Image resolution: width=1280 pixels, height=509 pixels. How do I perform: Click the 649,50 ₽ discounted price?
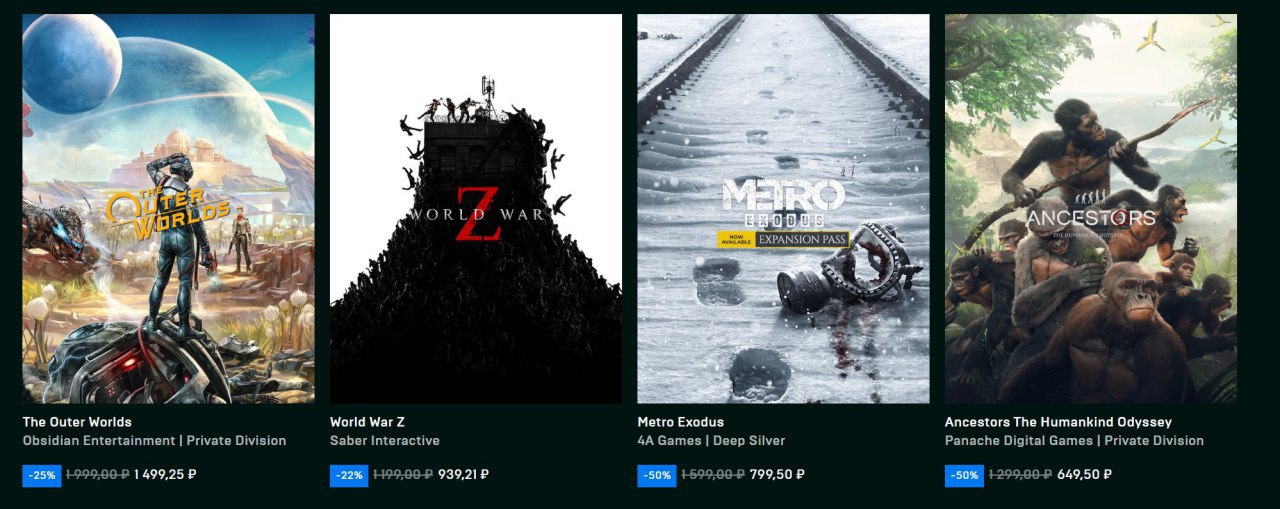(1085, 475)
